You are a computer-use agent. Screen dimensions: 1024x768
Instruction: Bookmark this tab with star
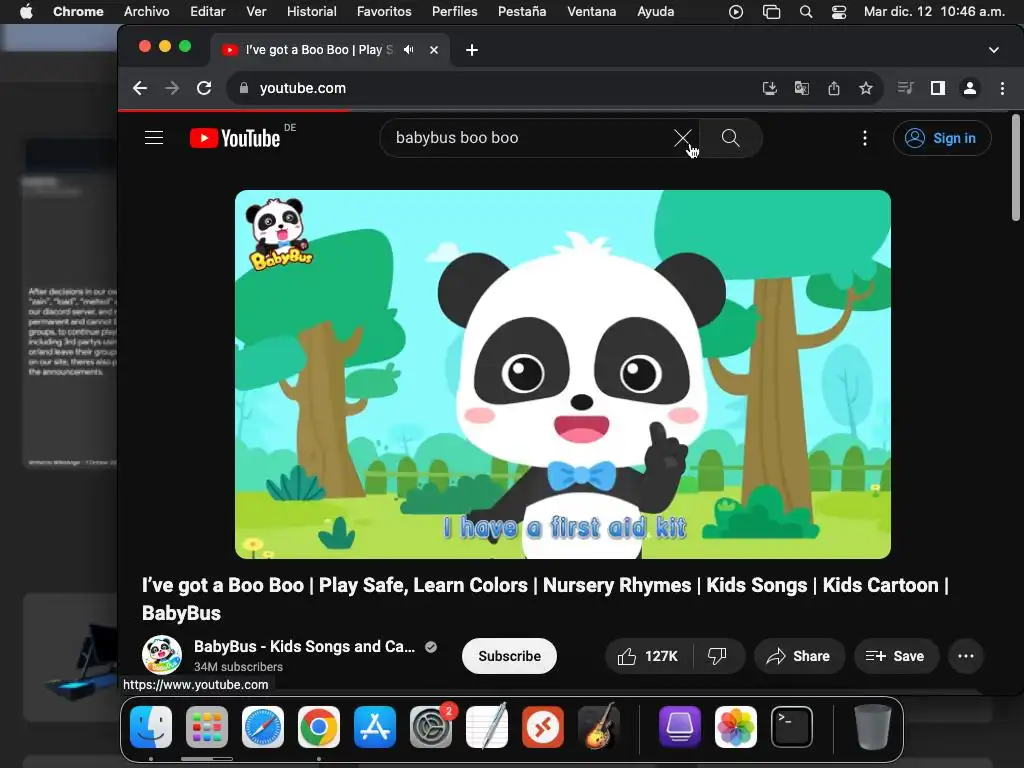tap(866, 88)
